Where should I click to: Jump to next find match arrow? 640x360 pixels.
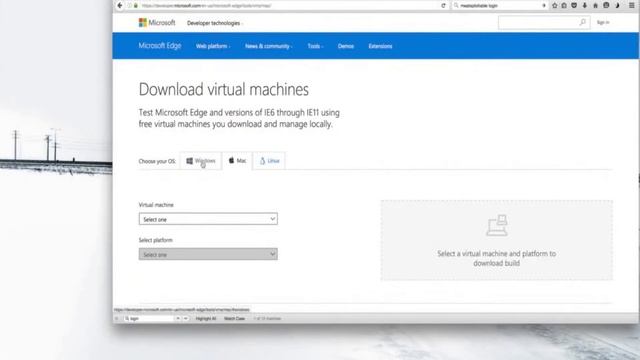[186, 318]
